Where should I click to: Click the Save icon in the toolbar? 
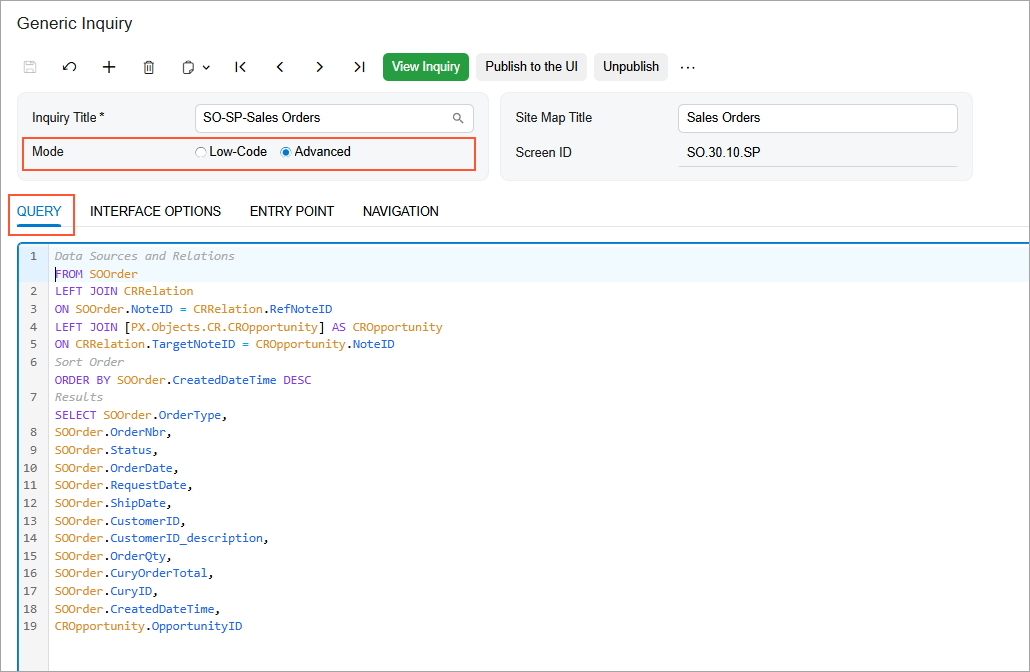tap(30, 67)
